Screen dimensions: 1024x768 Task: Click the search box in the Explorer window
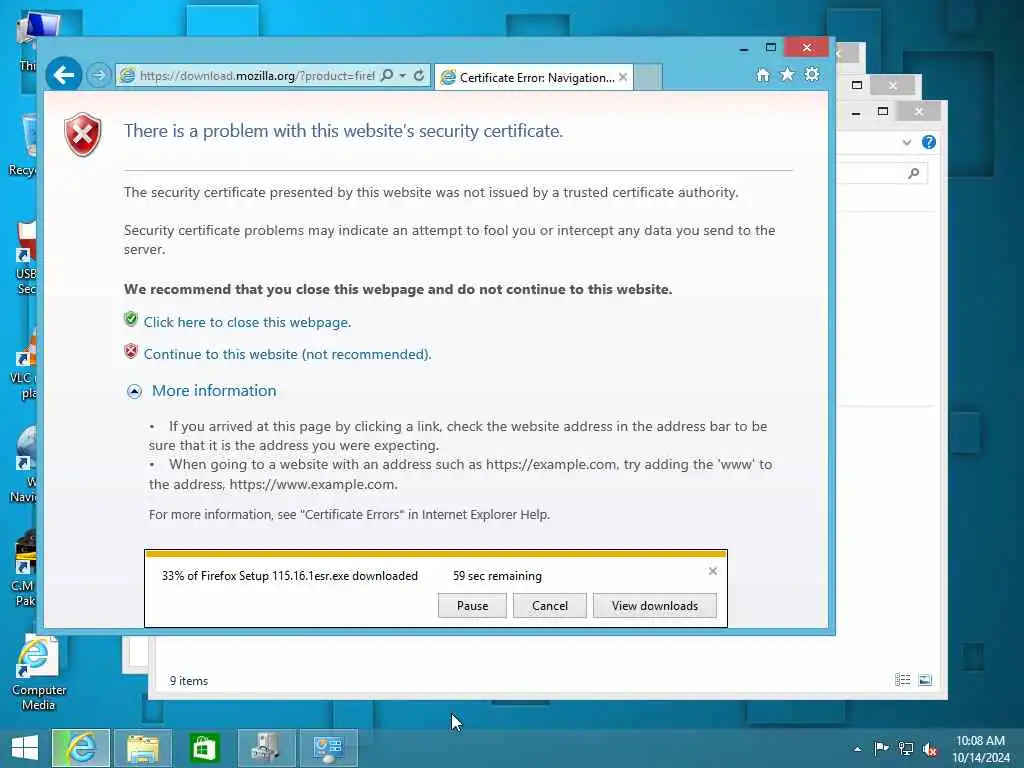pos(882,173)
